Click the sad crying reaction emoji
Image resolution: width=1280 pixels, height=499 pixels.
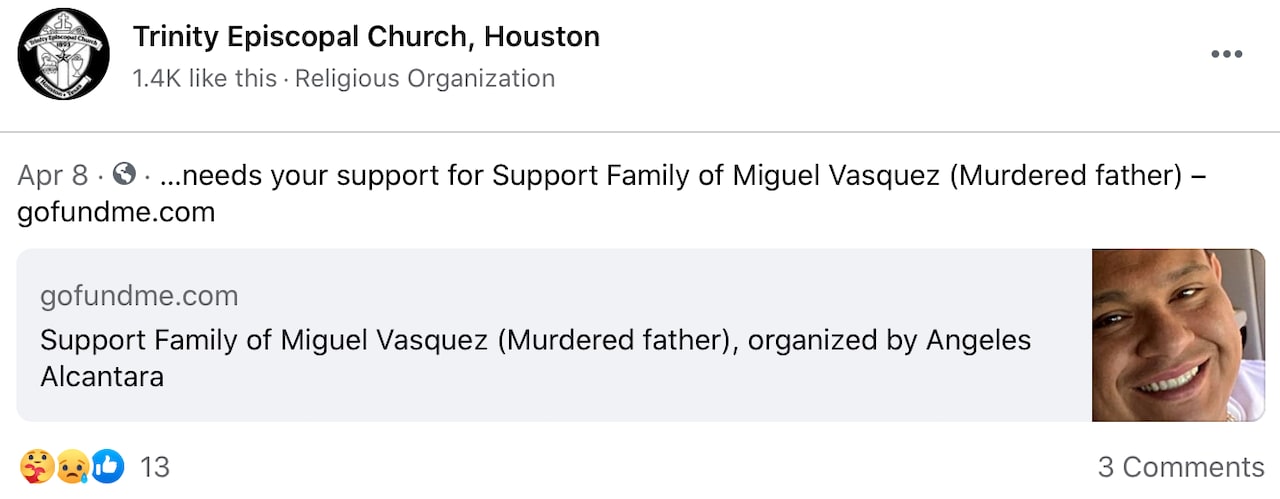(72, 466)
